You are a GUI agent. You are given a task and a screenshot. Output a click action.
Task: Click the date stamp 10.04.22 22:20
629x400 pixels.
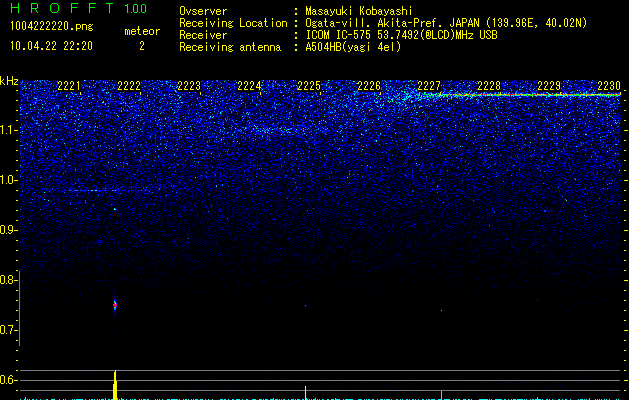[51, 46]
